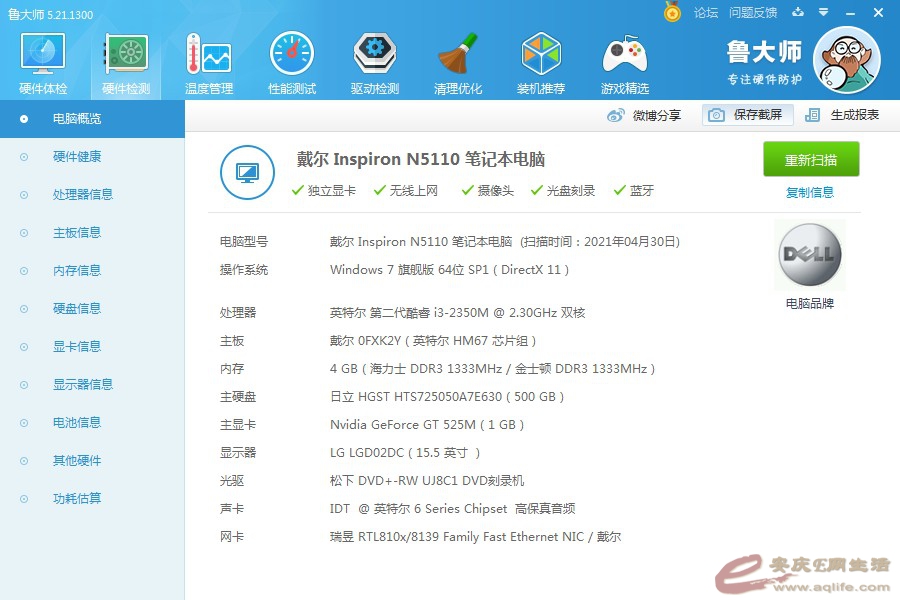Open the 问题反馈 feedback link
Viewport: 900px width, 600px height.
click(x=753, y=13)
